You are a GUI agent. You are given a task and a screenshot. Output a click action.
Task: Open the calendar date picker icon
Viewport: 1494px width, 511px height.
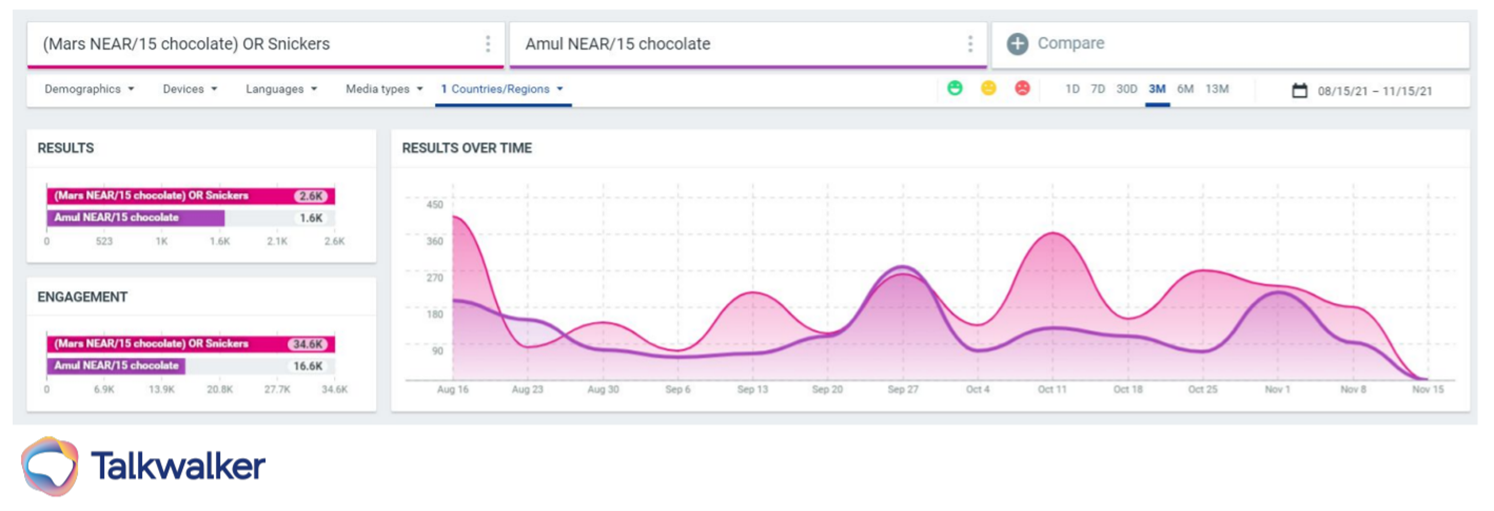click(1300, 90)
